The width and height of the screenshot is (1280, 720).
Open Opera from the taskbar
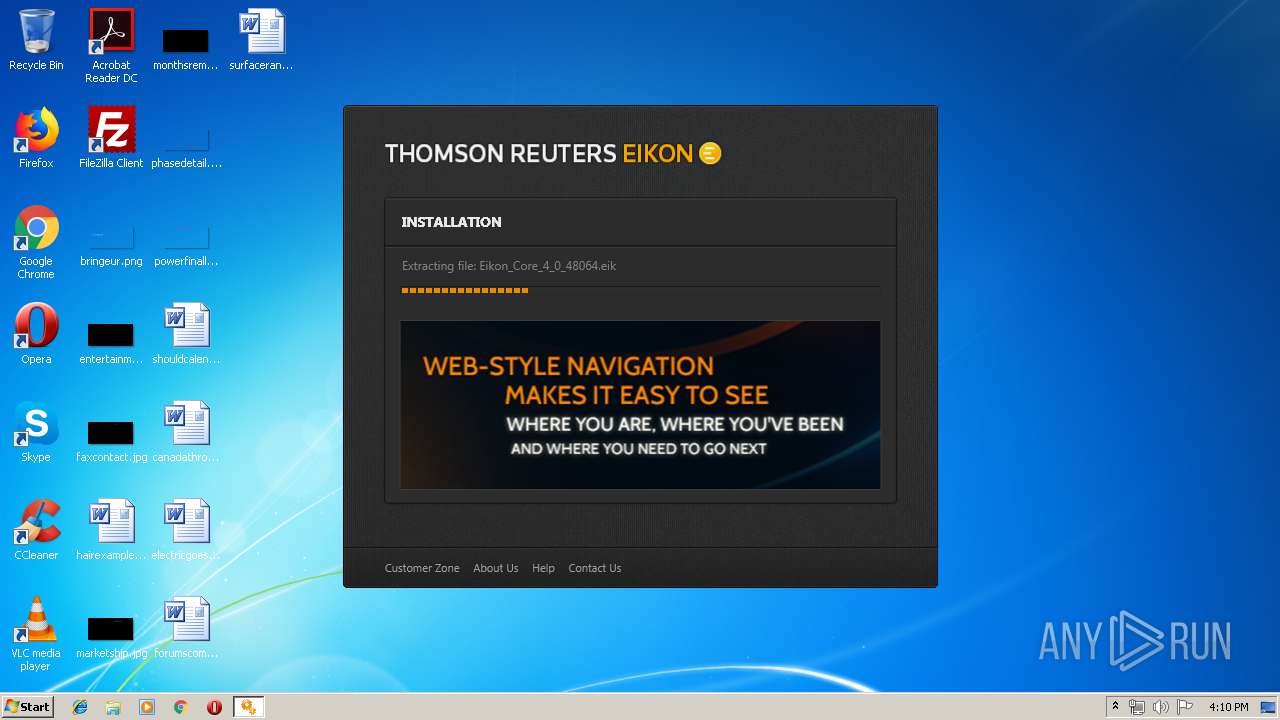214,707
